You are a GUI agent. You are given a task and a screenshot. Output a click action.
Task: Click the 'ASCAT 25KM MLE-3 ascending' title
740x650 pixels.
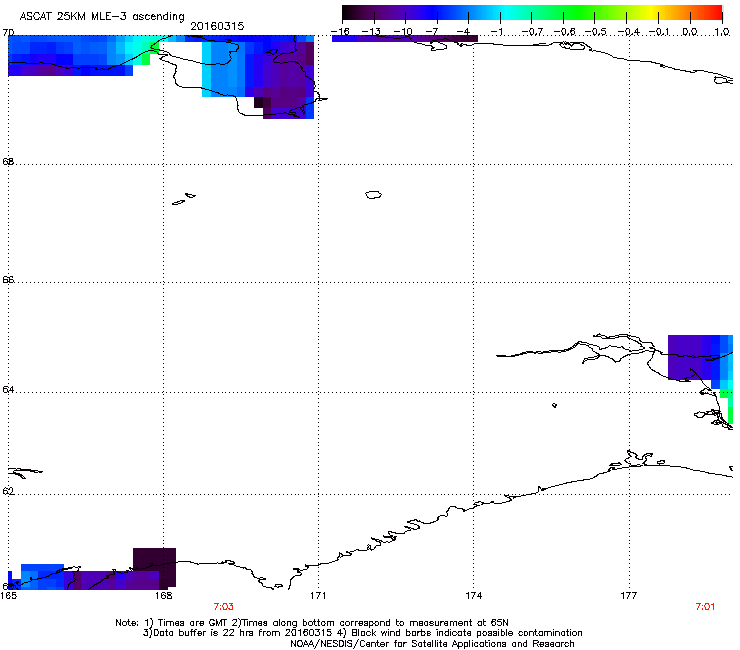click(x=102, y=16)
